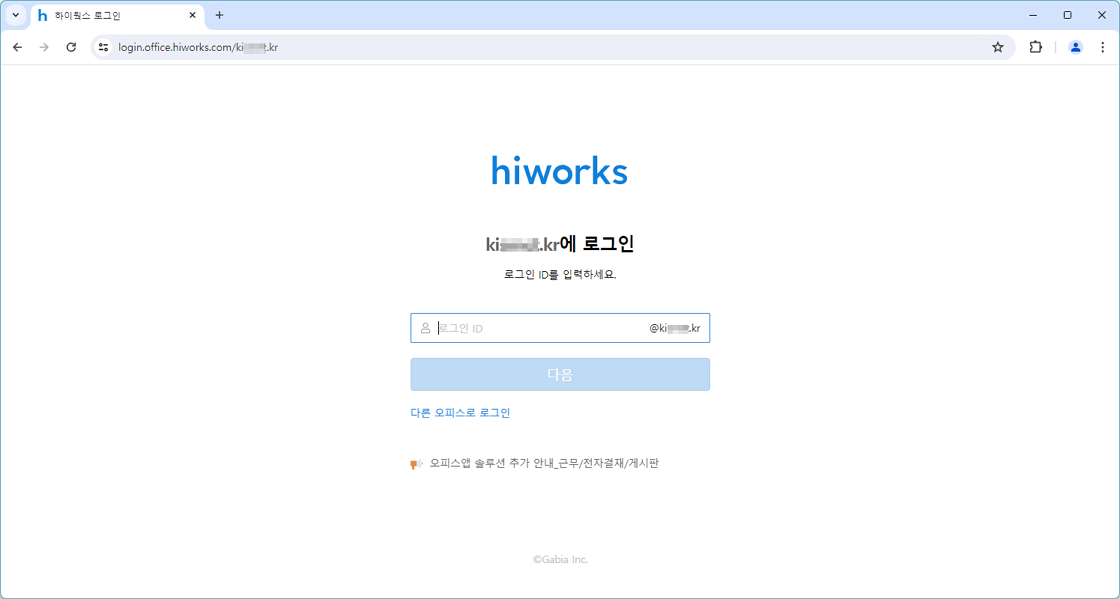Go forward to the next page
Image resolution: width=1120 pixels, height=599 pixels.
44,47
